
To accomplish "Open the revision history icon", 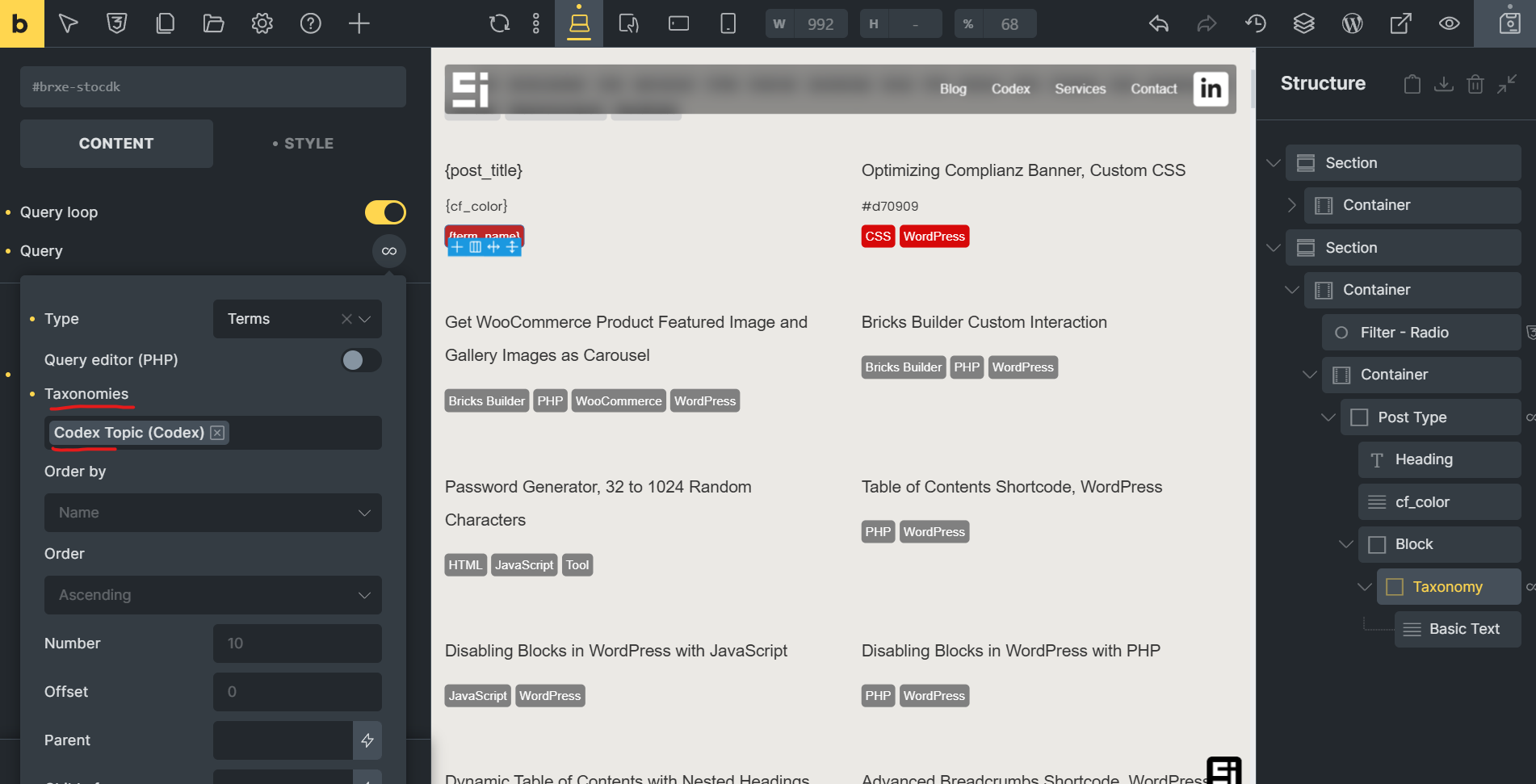I will (x=1255, y=23).
